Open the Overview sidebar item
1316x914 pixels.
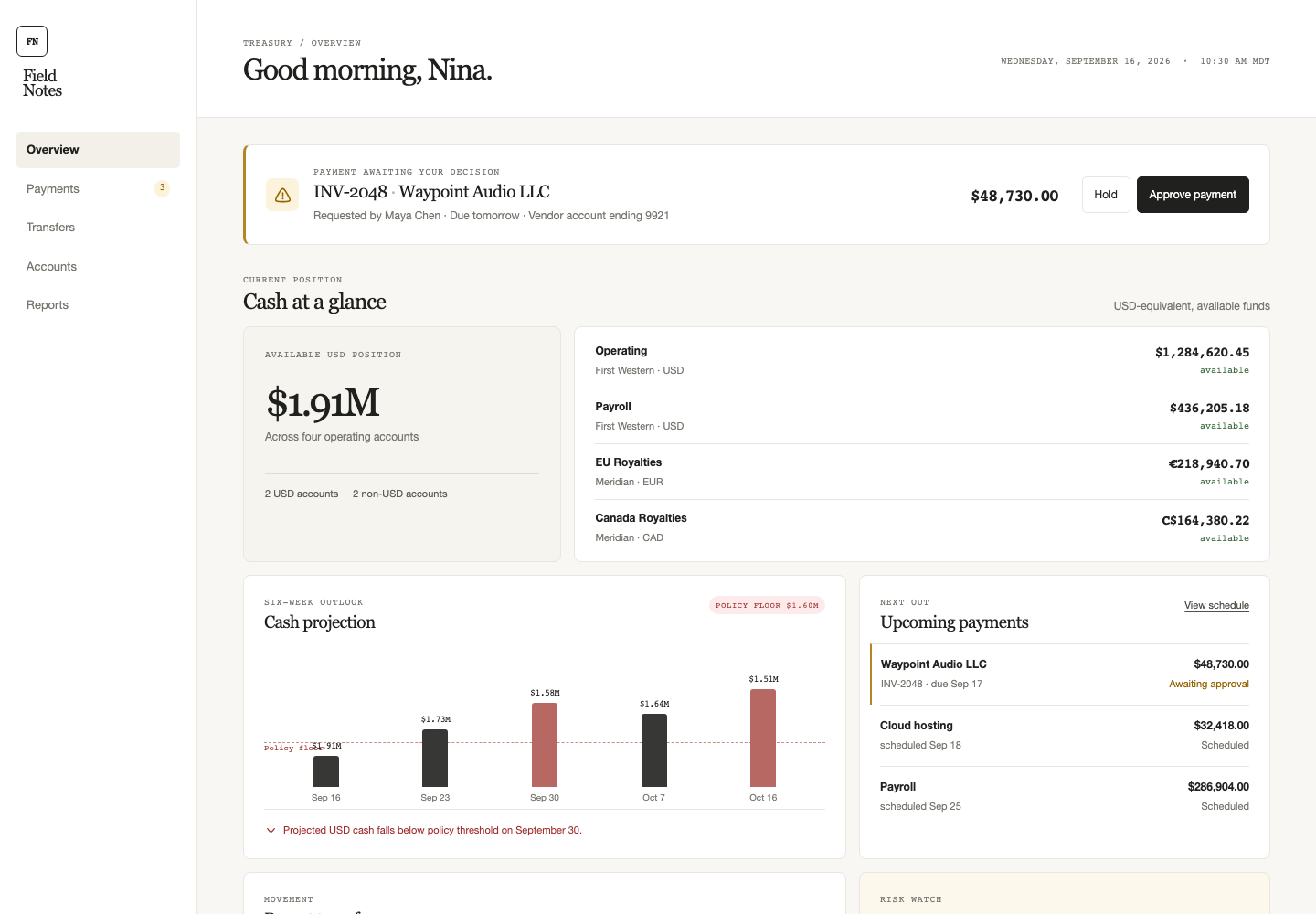click(98, 150)
